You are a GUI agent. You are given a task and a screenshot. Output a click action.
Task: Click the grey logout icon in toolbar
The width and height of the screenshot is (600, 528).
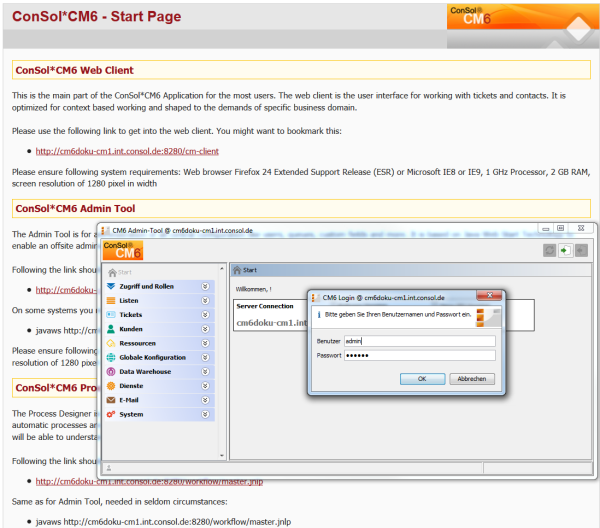(x=581, y=251)
